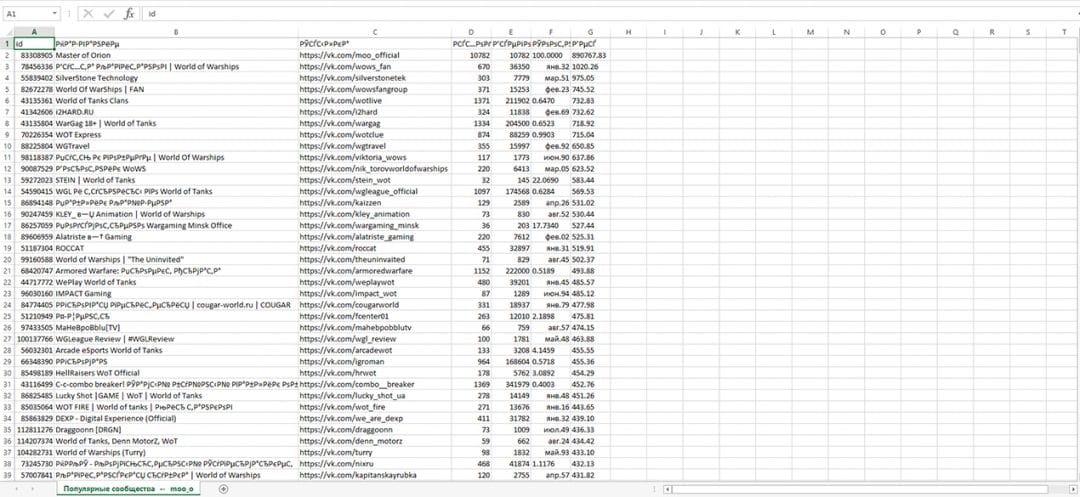This screenshot has height=497, width=1080.
Task: Click the 'WGTravel' cell
Action: (x=176, y=146)
